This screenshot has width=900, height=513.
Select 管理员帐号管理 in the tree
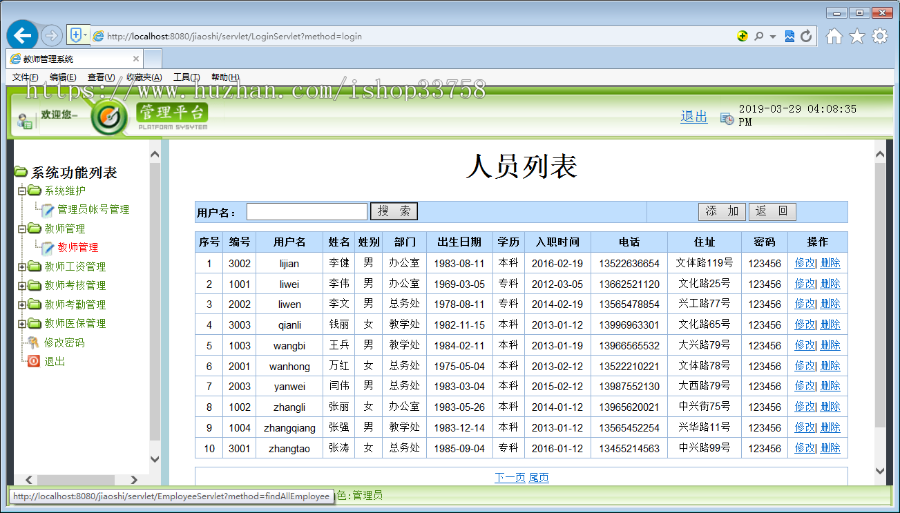pos(93,209)
